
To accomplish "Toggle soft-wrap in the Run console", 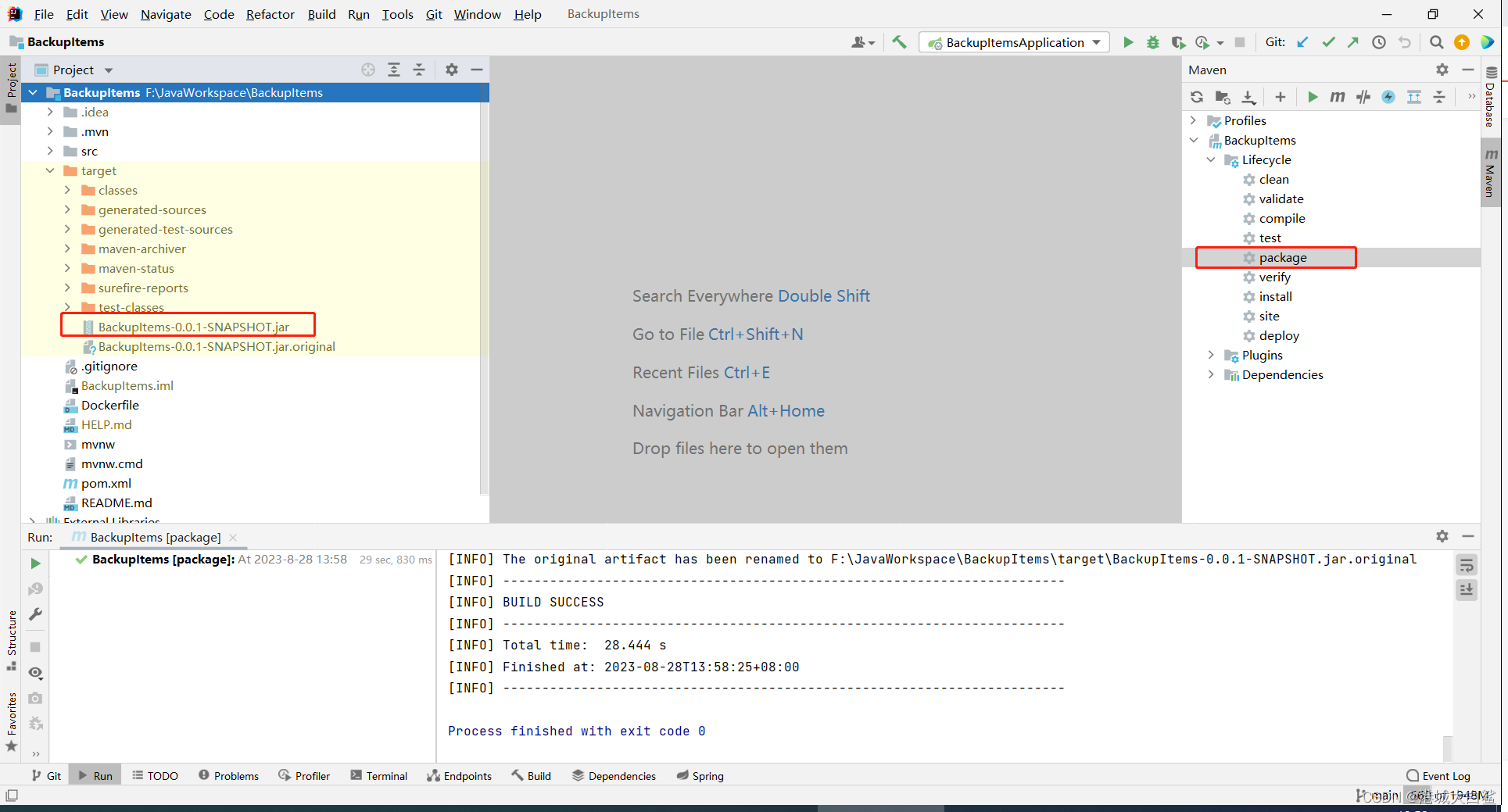I will (x=1466, y=564).
